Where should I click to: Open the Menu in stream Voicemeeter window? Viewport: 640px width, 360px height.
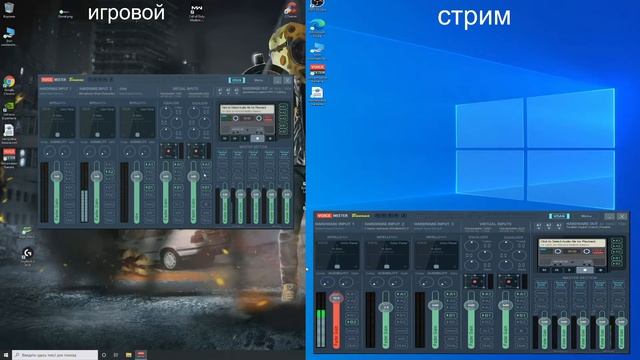[x=586, y=216]
